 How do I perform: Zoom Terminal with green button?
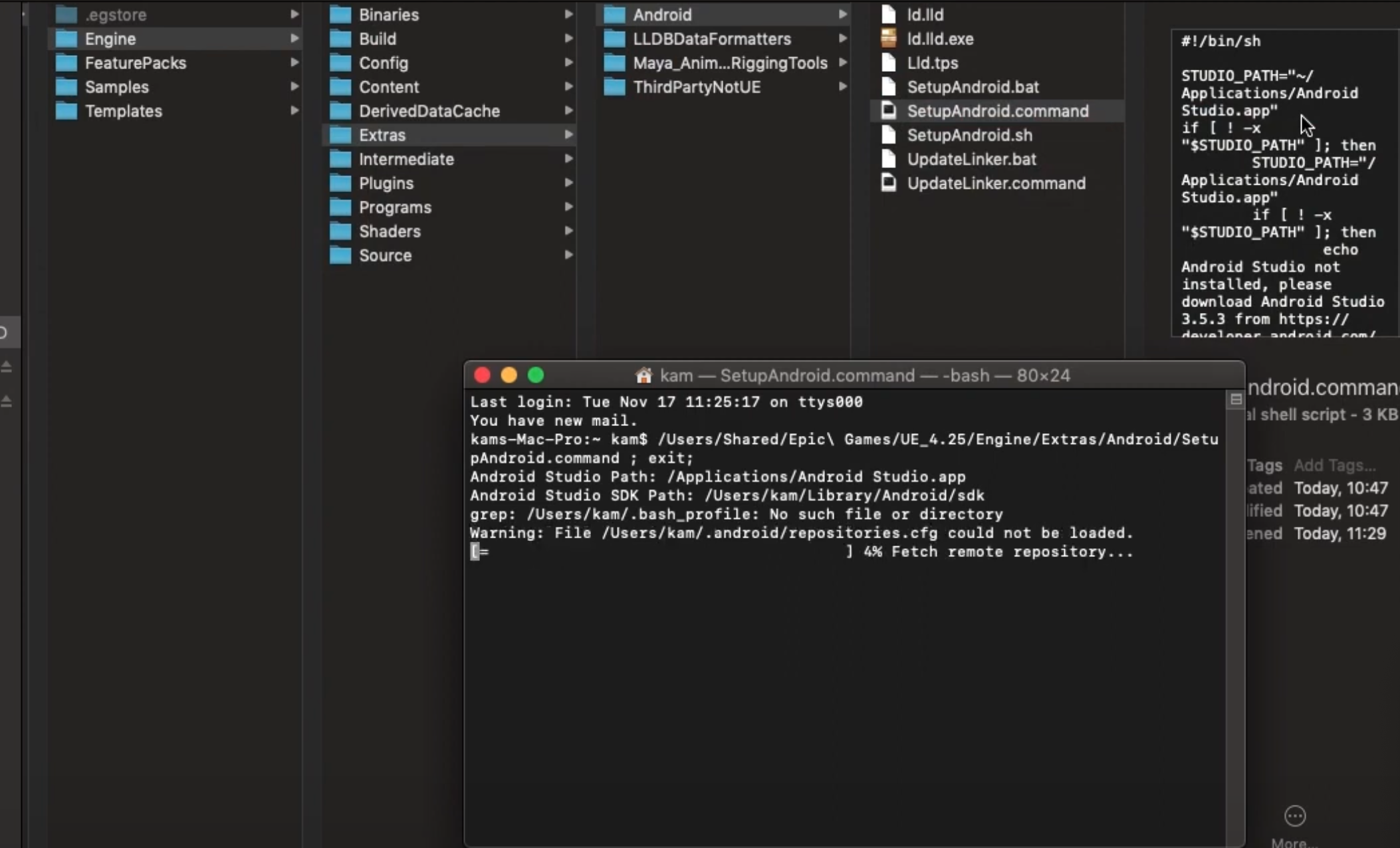click(x=536, y=375)
